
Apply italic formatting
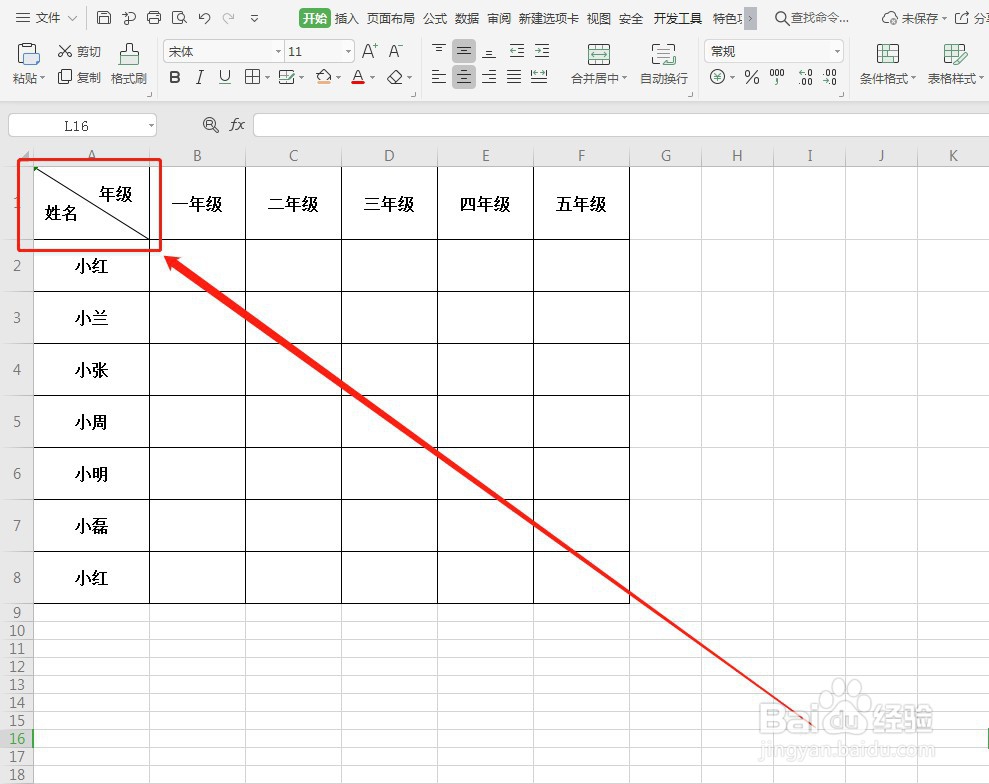200,77
